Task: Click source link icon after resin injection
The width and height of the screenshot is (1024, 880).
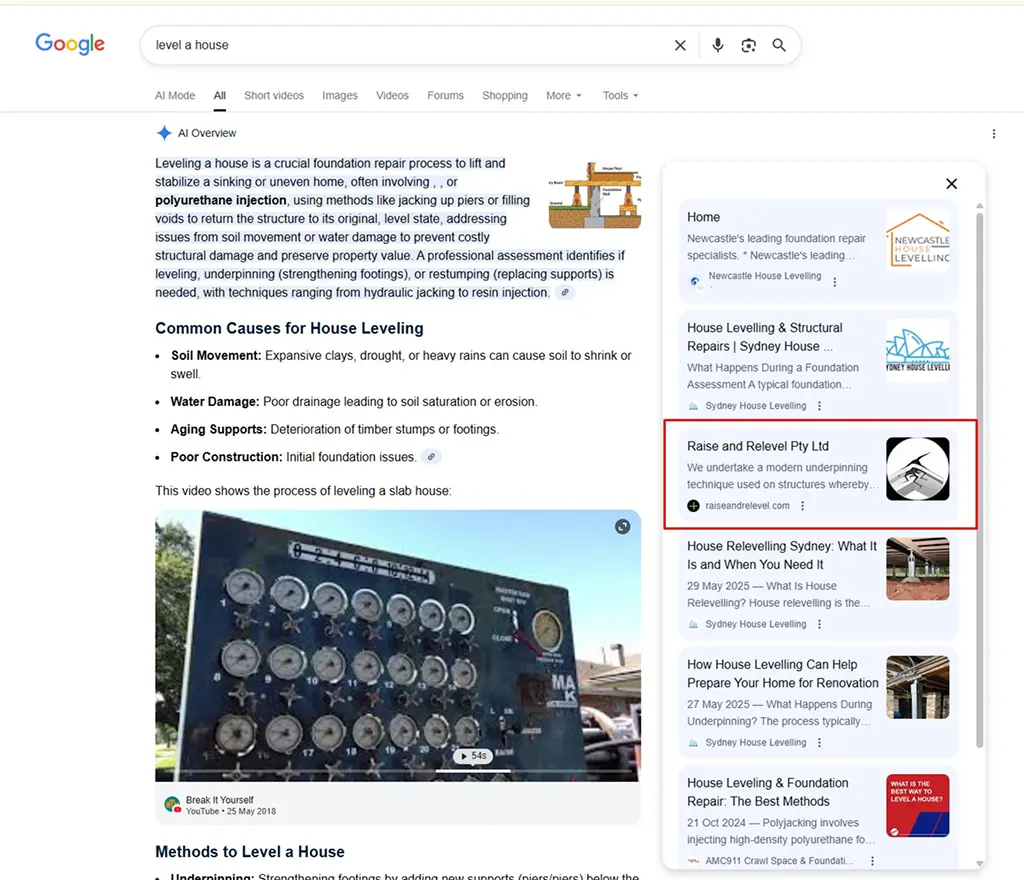Action: point(565,293)
